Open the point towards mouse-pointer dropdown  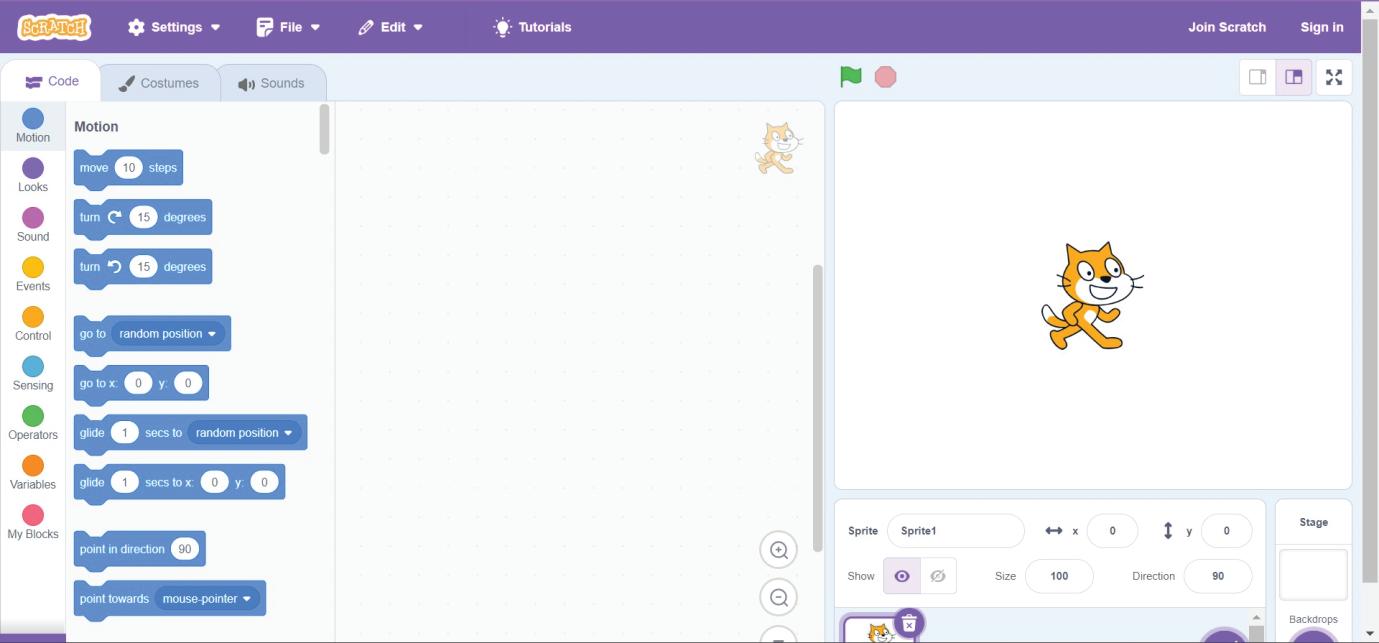tap(208, 599)
